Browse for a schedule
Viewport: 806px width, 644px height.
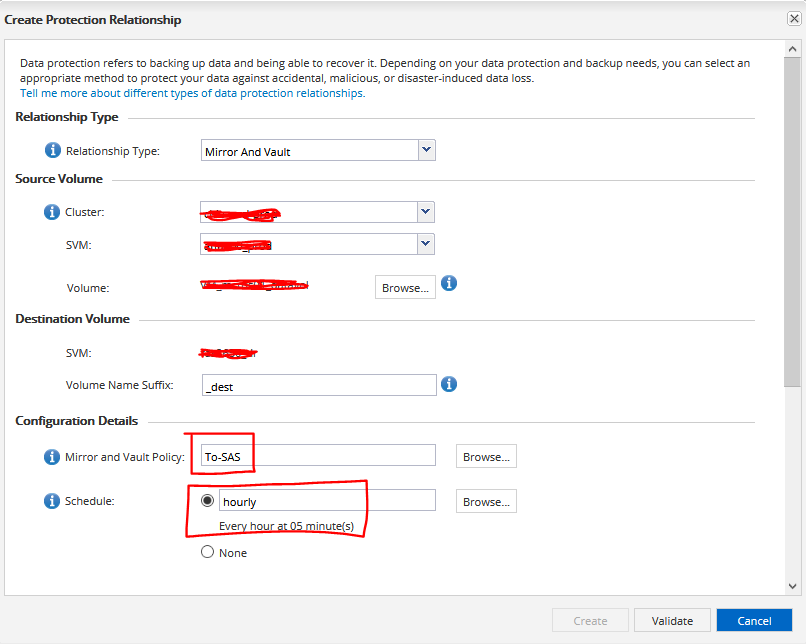(x=486, y=501)
